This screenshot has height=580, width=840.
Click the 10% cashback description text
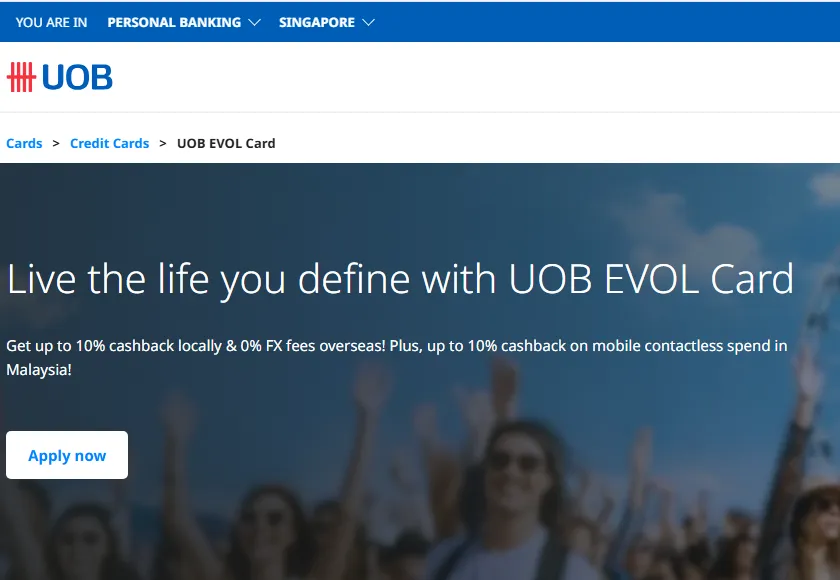click(x=396, y=346)
